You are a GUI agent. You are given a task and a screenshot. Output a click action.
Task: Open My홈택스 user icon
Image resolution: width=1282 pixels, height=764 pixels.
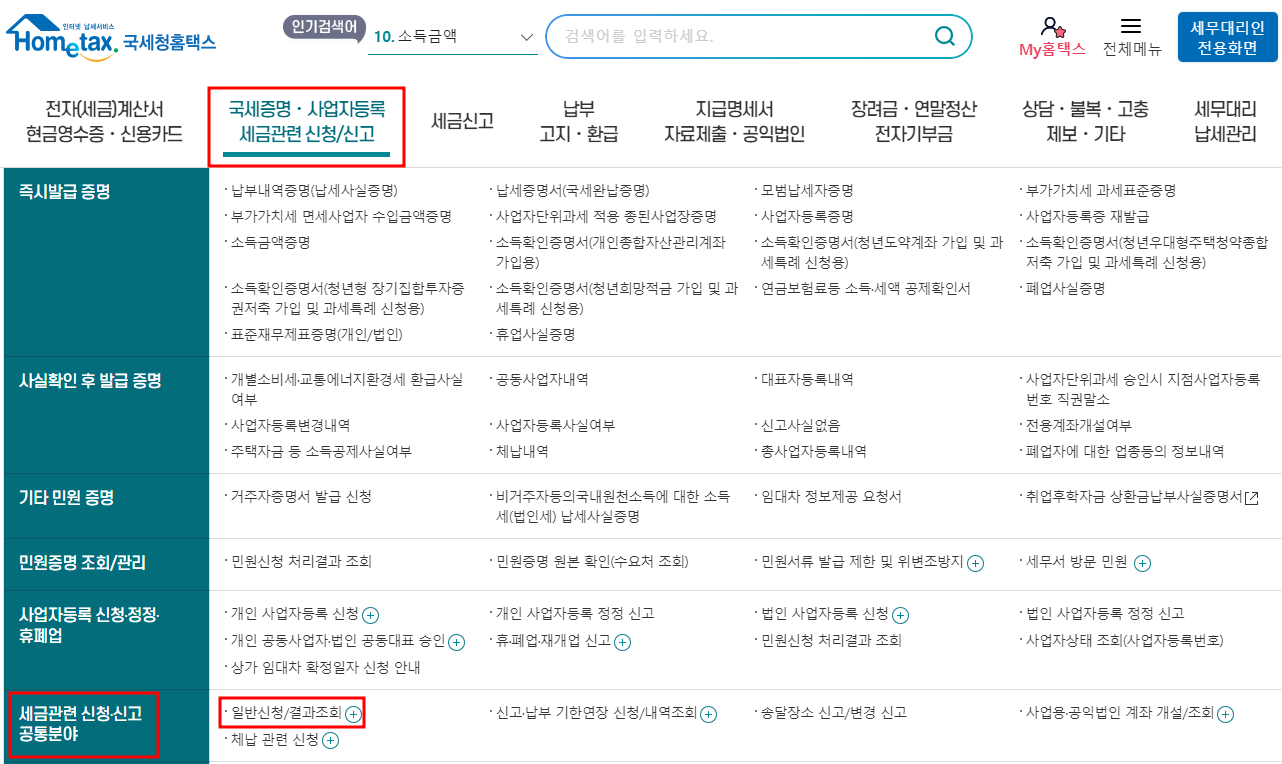click(1051, 28)
